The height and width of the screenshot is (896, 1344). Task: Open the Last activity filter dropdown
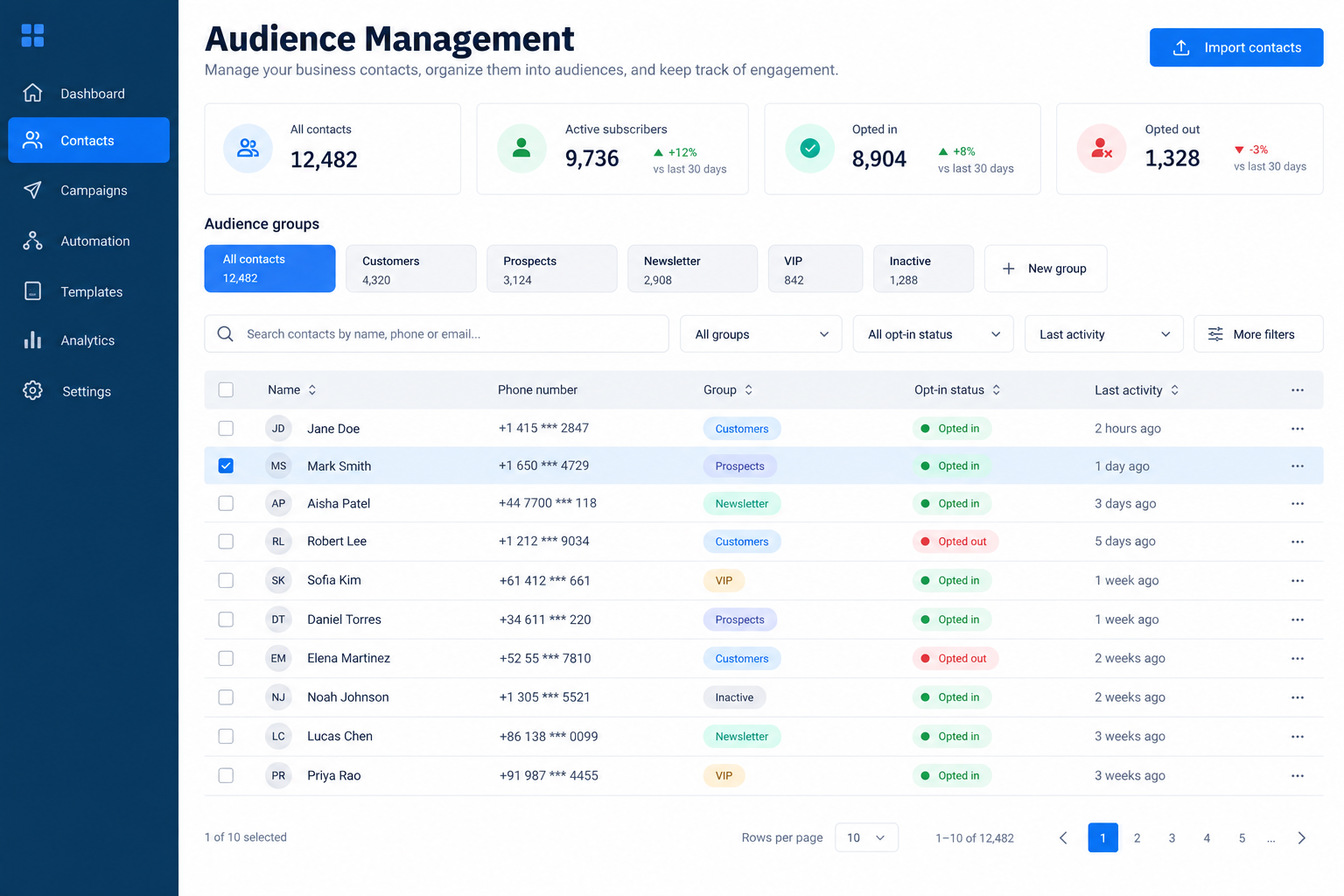(x=1103, y=334)
